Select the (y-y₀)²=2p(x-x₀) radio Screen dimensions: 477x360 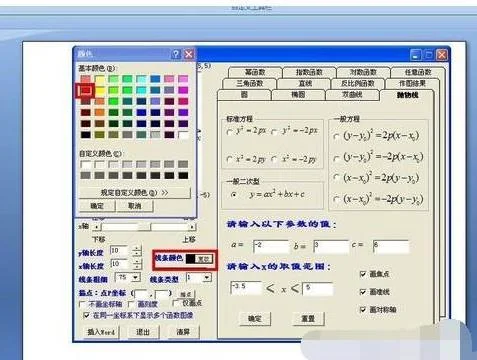point(337,136)
